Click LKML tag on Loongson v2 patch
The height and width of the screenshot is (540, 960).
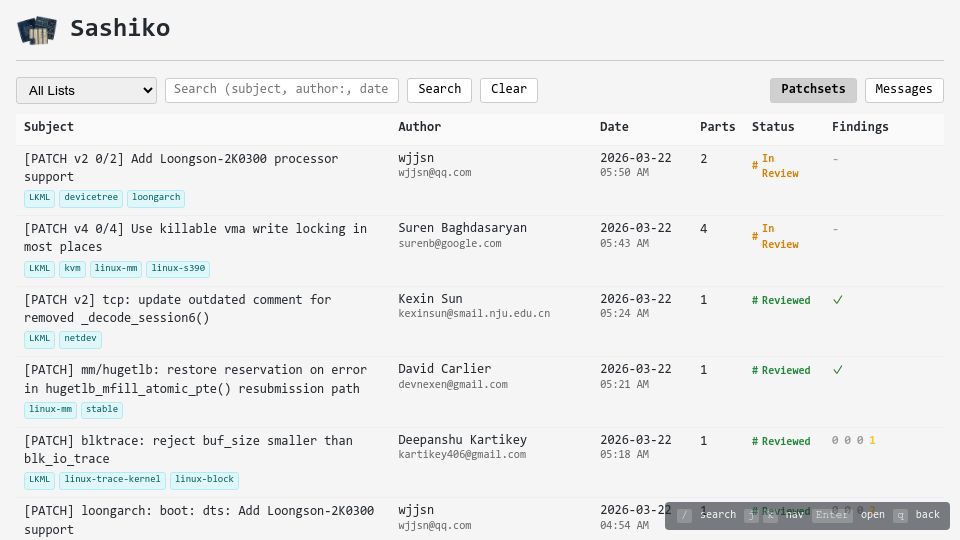pos(40,198)
